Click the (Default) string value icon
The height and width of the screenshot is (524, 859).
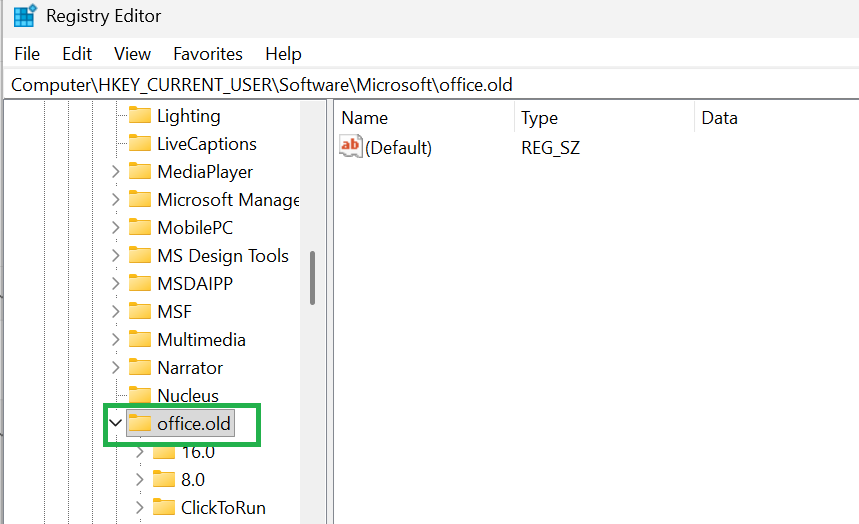coord(351,146)
